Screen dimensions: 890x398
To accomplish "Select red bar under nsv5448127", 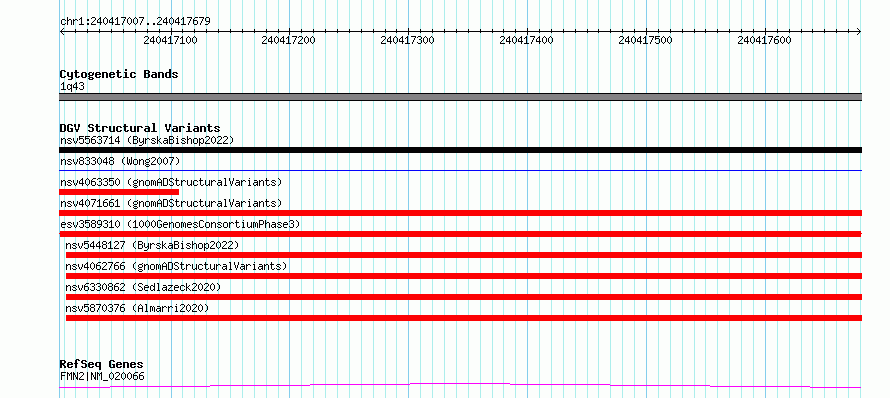I will [464, 255].
